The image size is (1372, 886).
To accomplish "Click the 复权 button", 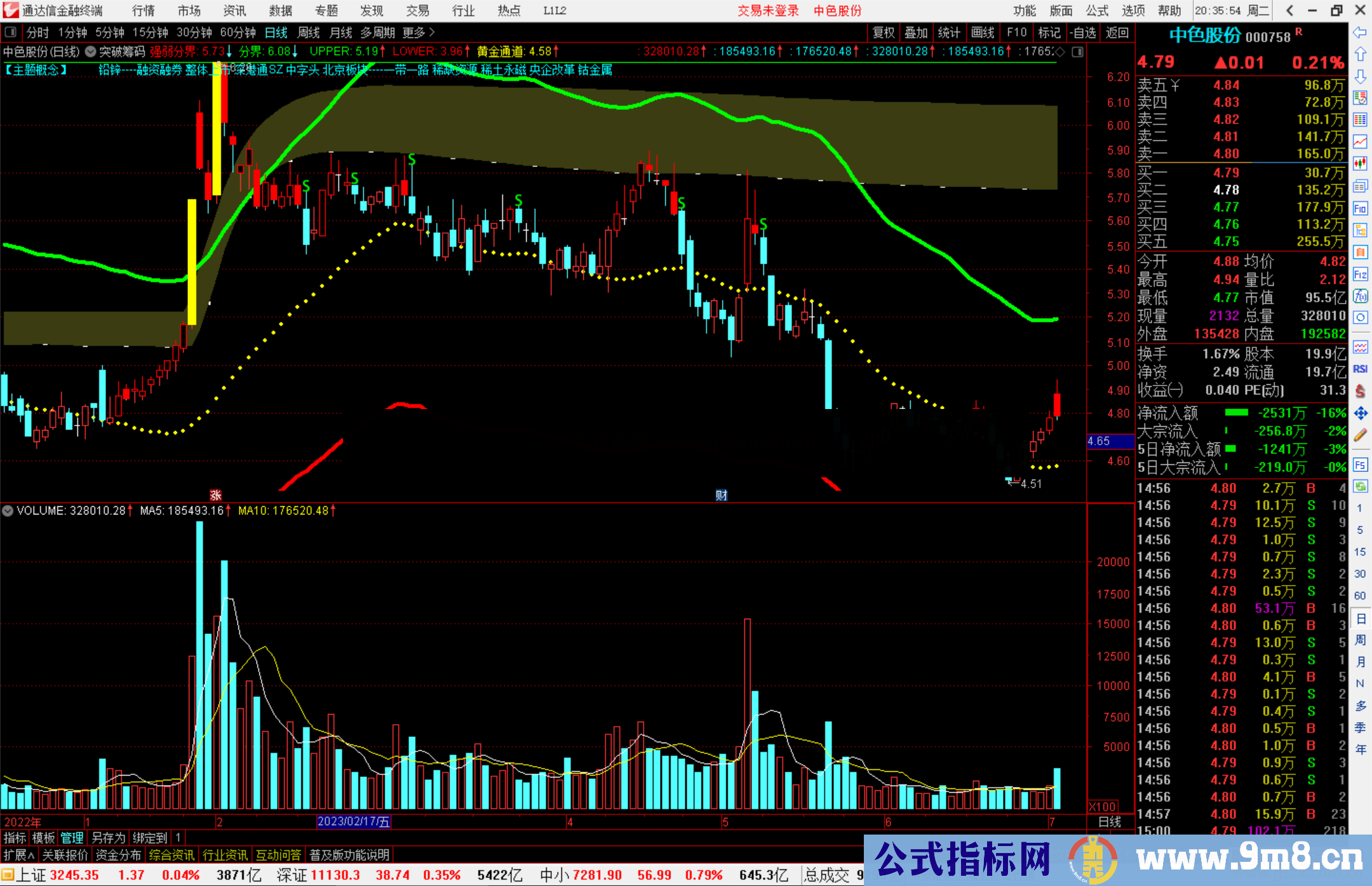I will point(883,32).
